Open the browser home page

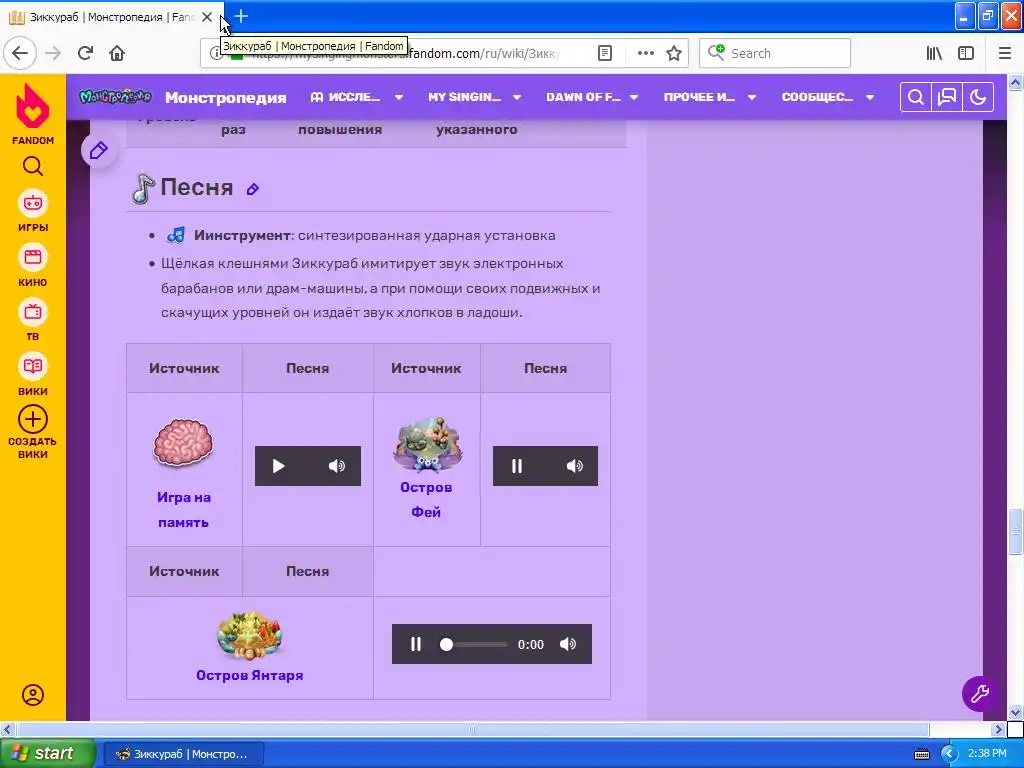(117, 53)
